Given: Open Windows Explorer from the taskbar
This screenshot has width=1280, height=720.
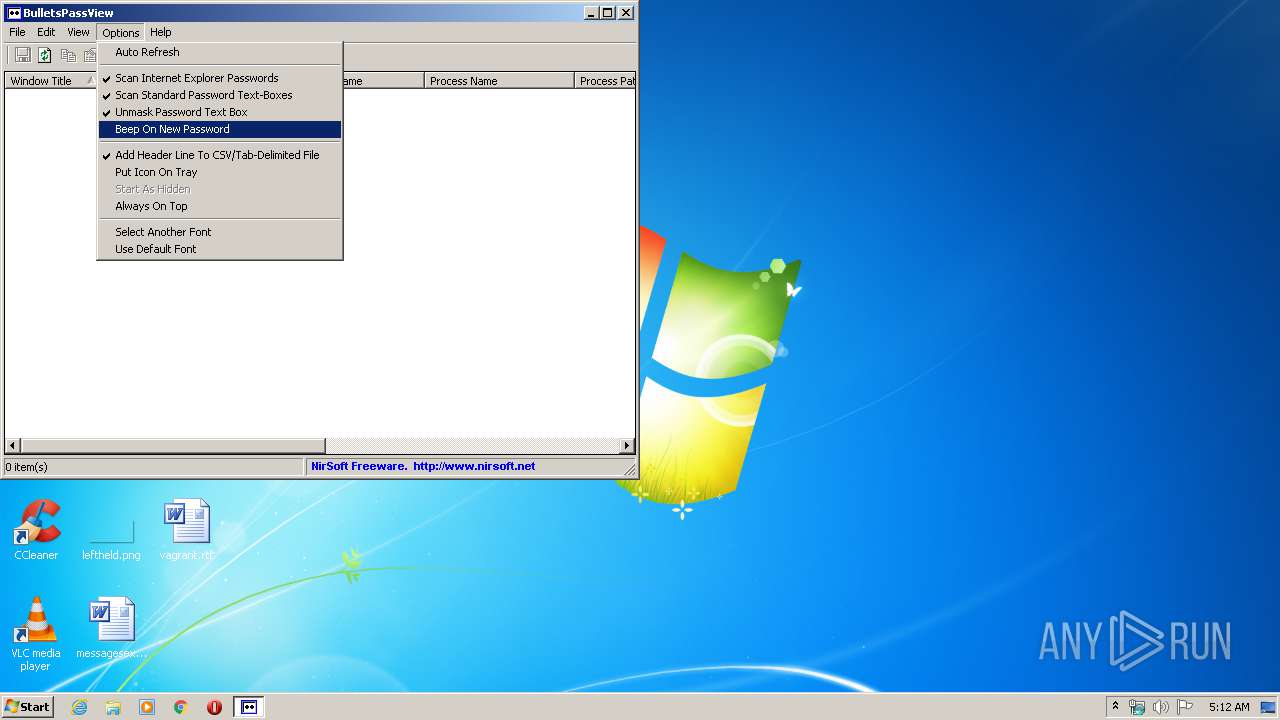Looking at the screenshot, I should [x=113, y=707].
